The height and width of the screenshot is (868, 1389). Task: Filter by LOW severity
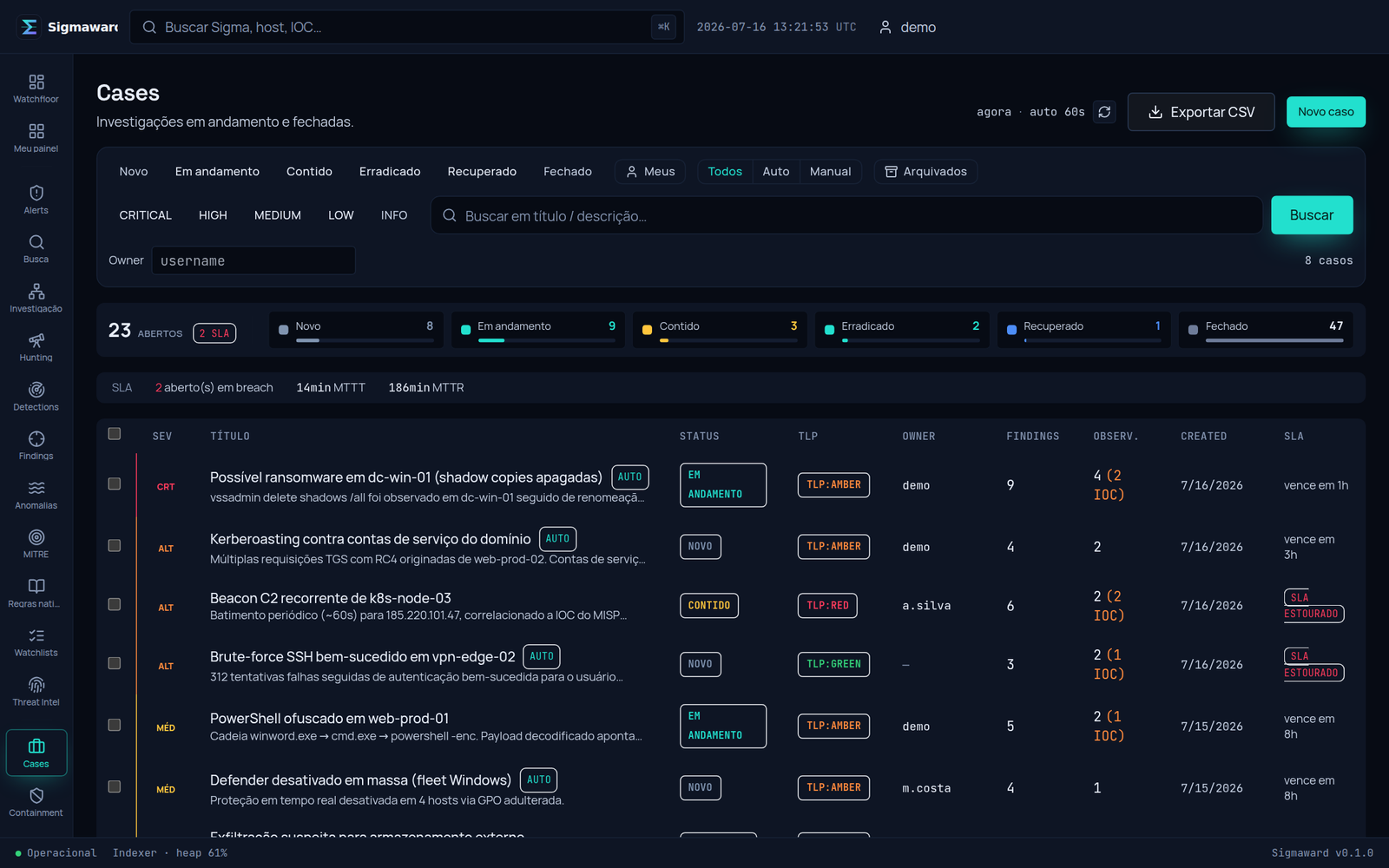[341, 215]
